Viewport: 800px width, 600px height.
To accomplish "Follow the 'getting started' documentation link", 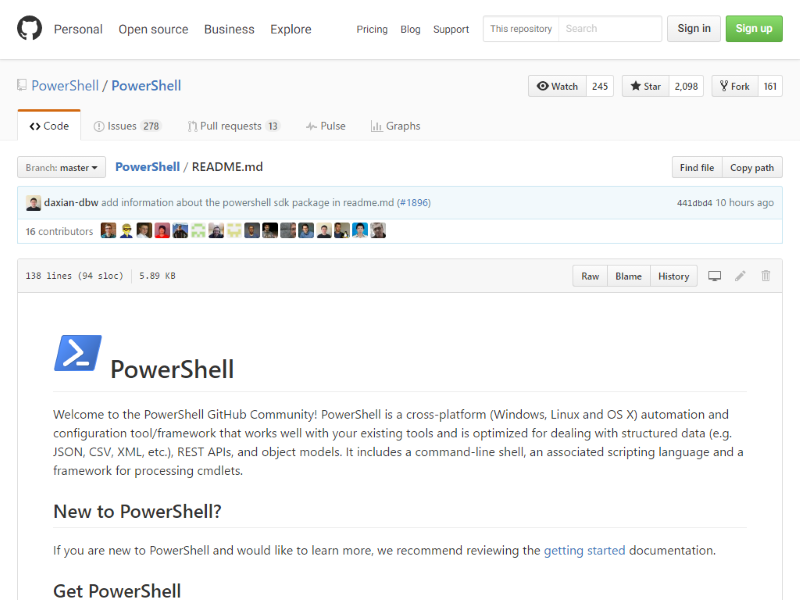I will point(584,550).
